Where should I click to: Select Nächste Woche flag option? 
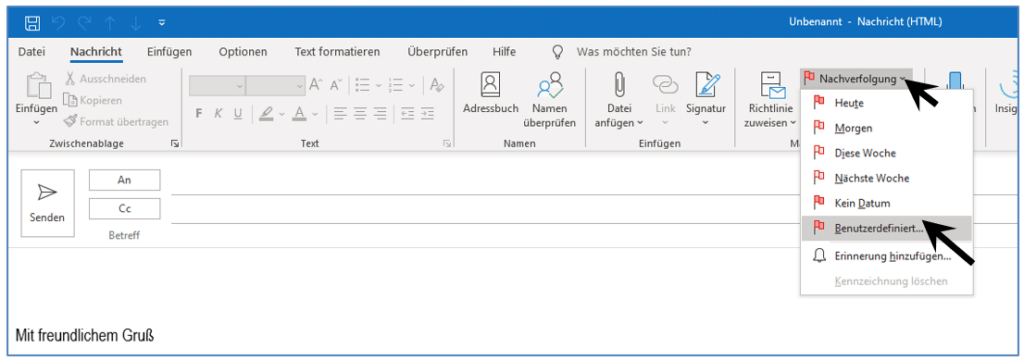[886, 178]
